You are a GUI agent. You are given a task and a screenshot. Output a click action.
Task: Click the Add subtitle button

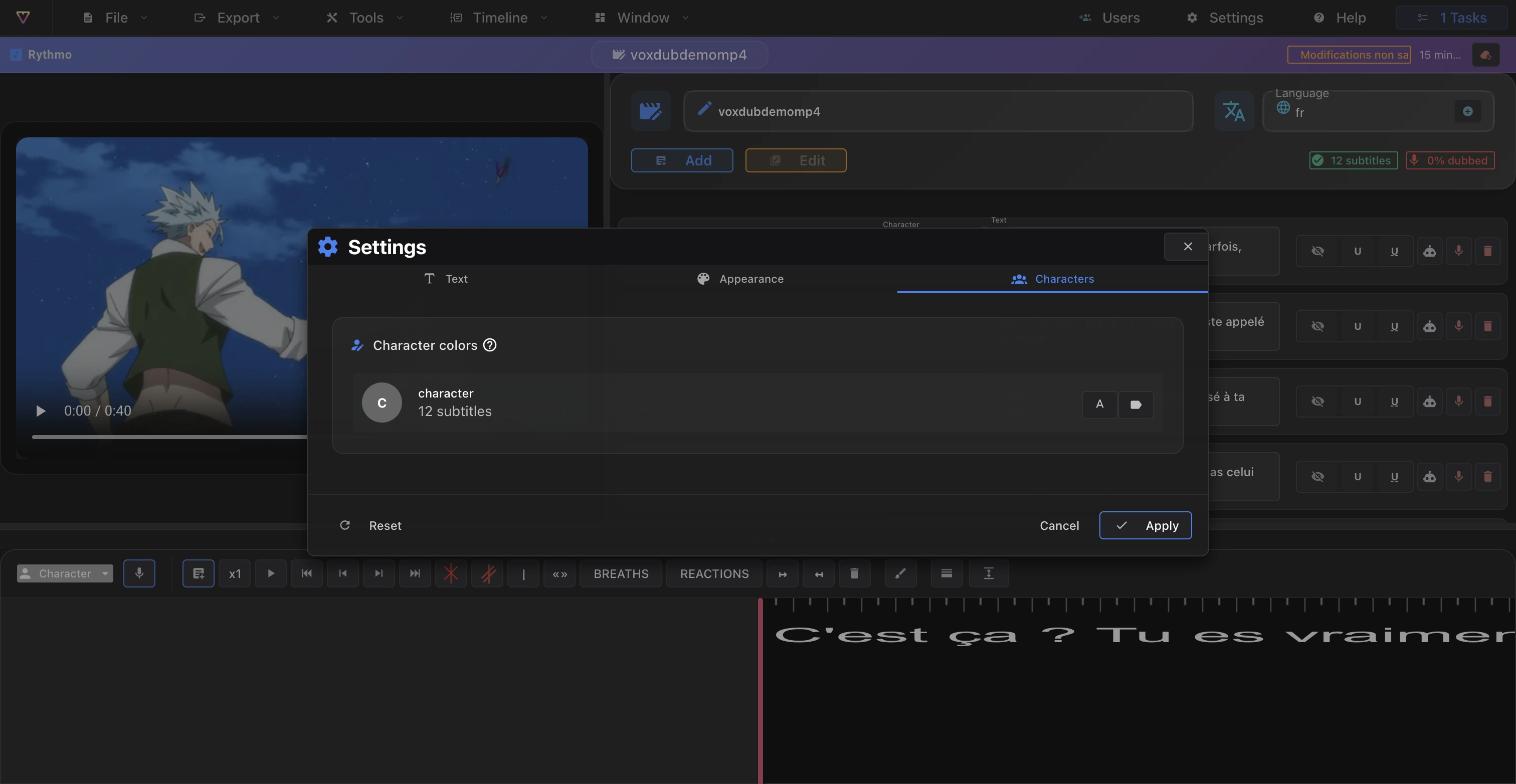[682, 160]
